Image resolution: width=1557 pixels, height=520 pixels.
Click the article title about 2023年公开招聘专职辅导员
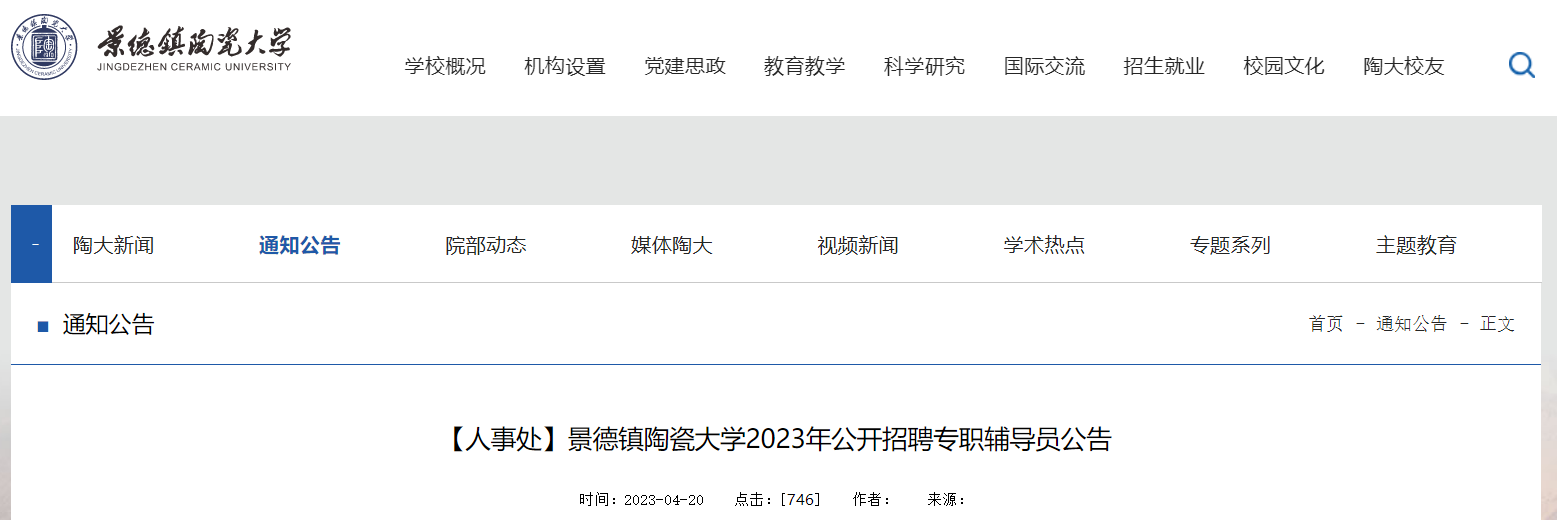[777, 439]
